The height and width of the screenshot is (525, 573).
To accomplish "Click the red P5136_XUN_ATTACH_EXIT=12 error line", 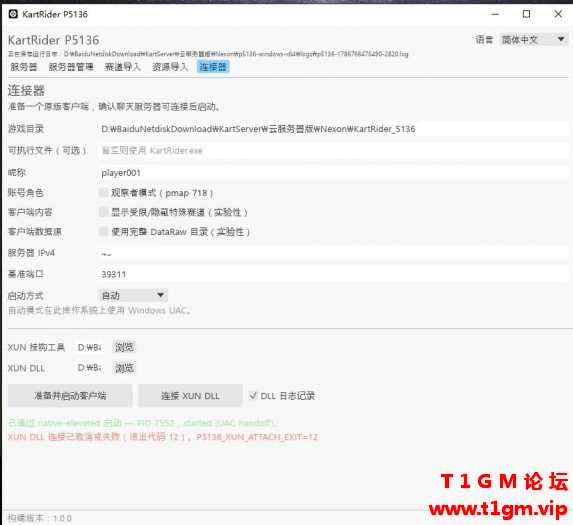I will point(163,437).
